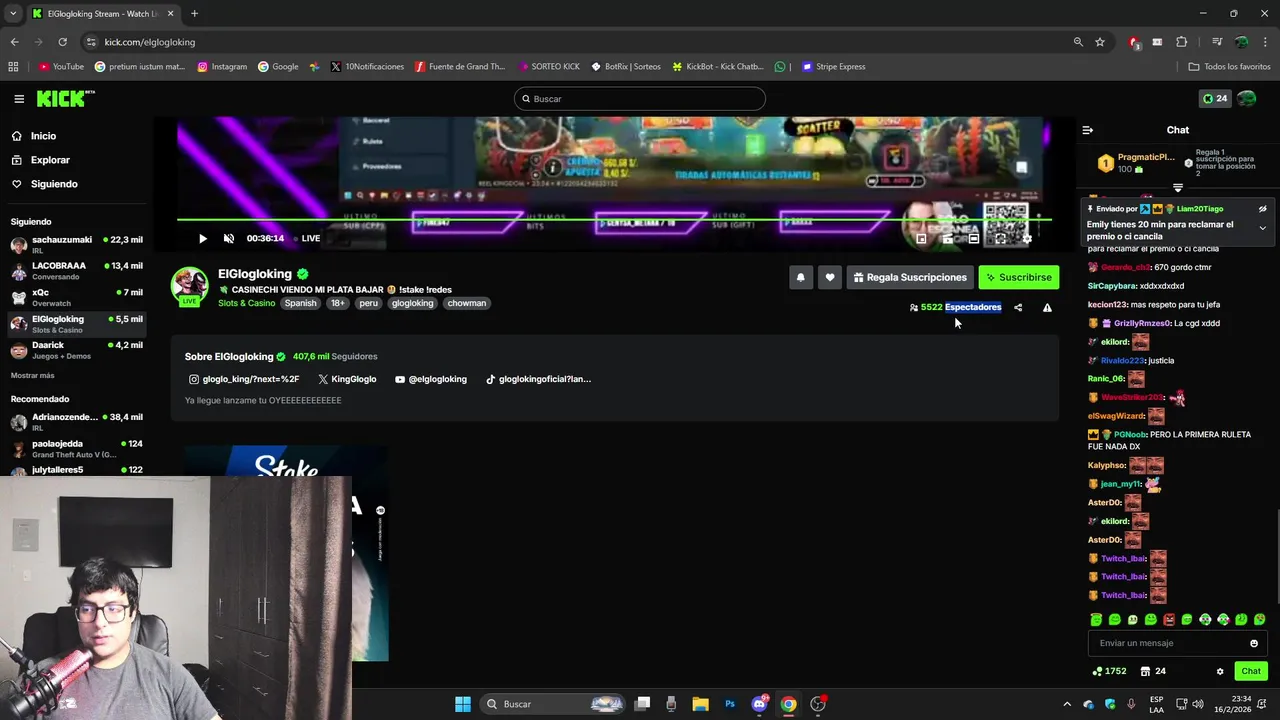Expand the gift leaderboard chevron
1280x720 pixels.
(1178, 188)
